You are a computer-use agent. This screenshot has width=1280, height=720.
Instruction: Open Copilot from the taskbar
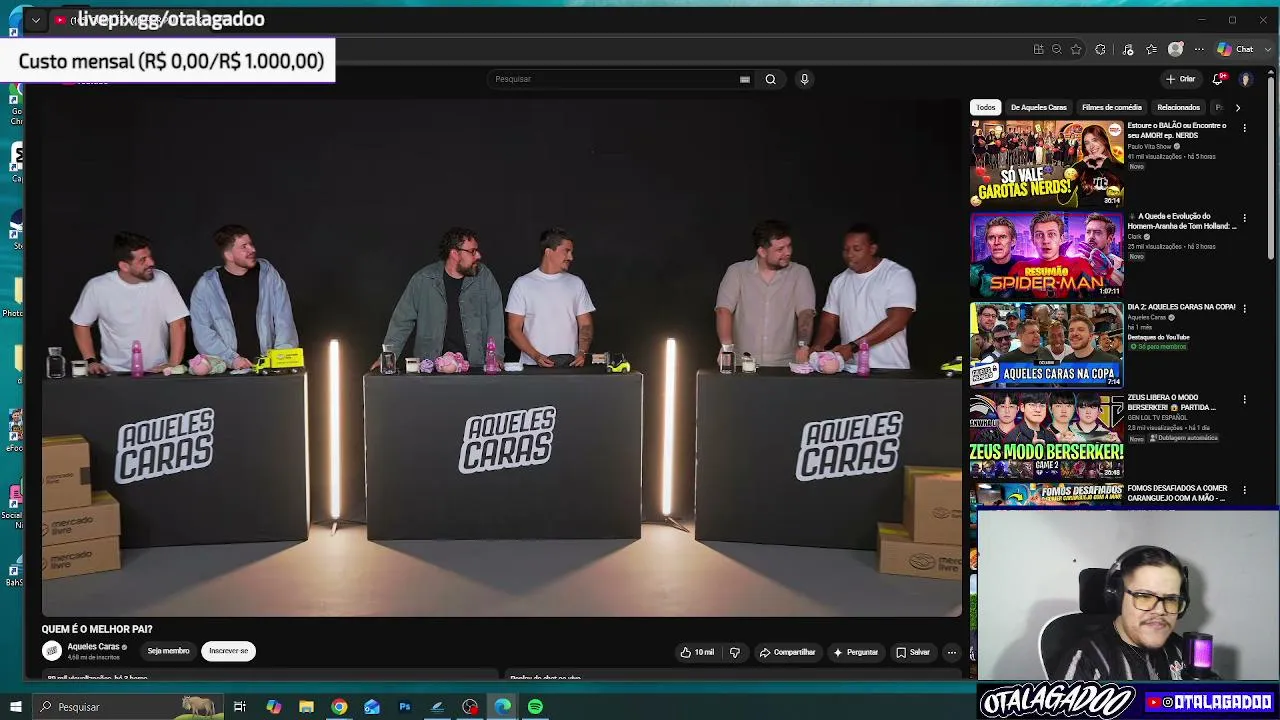[x=273, y=707]
